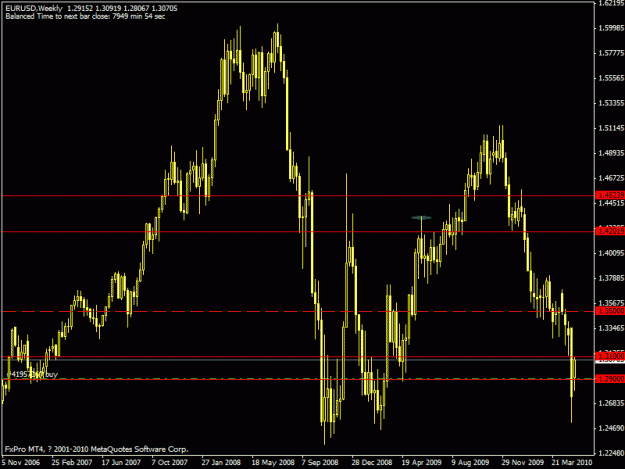Click the 1.51145 price scale value
The width and height of the screenshot is (625, 469).
pyautogui.click(x=611, y=128)
